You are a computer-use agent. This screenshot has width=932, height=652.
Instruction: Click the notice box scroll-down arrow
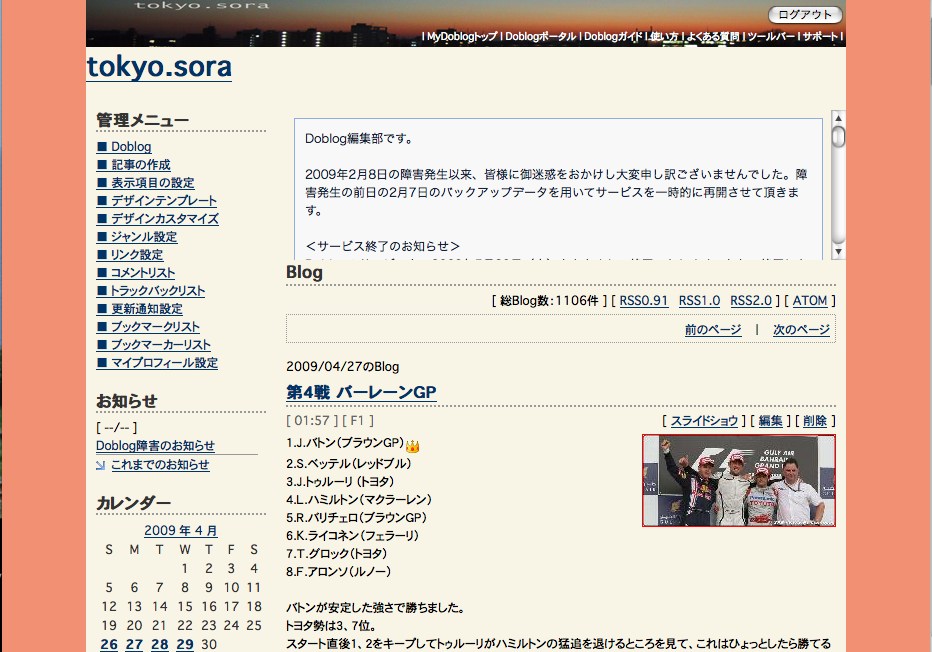pyautogui.click(x=838, y=251)
